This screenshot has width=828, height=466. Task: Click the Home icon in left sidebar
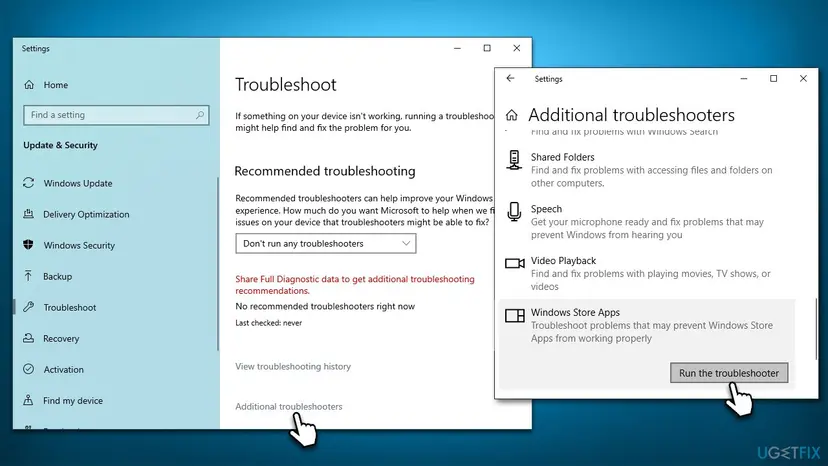coord(29,85)
